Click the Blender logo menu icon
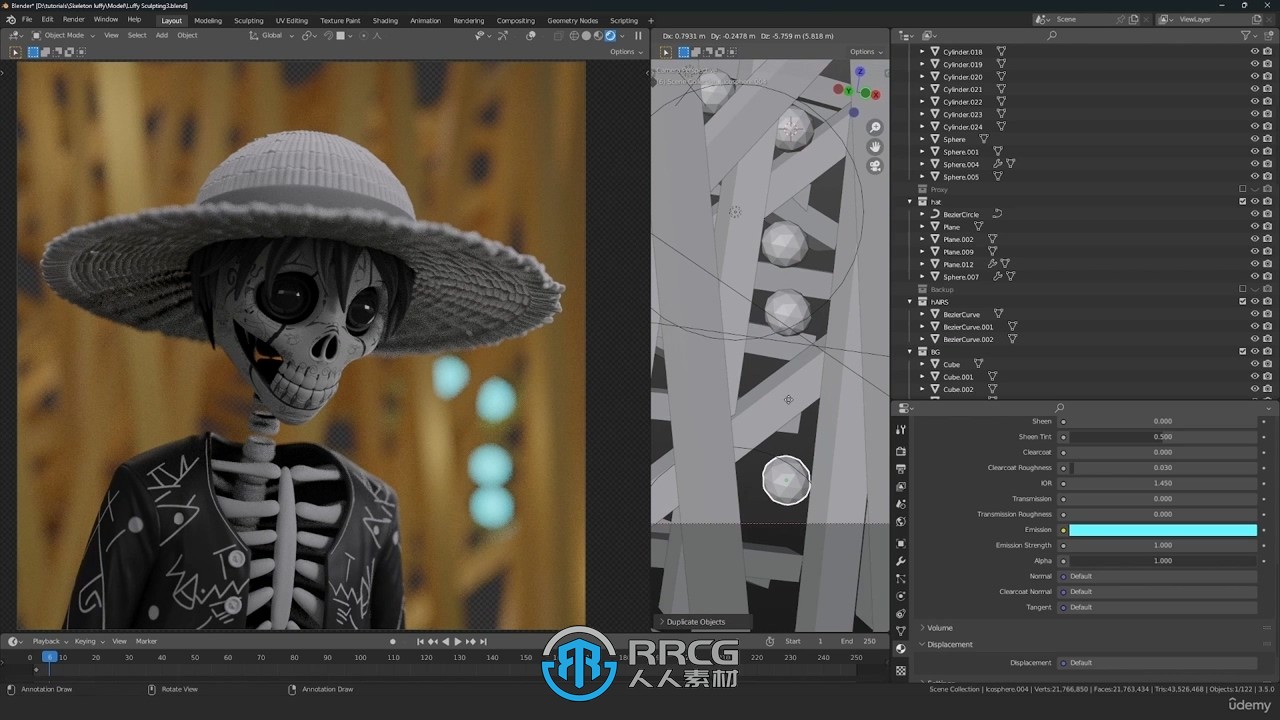1280x720 pixels. pyautogui.click(x=11, y=20)
